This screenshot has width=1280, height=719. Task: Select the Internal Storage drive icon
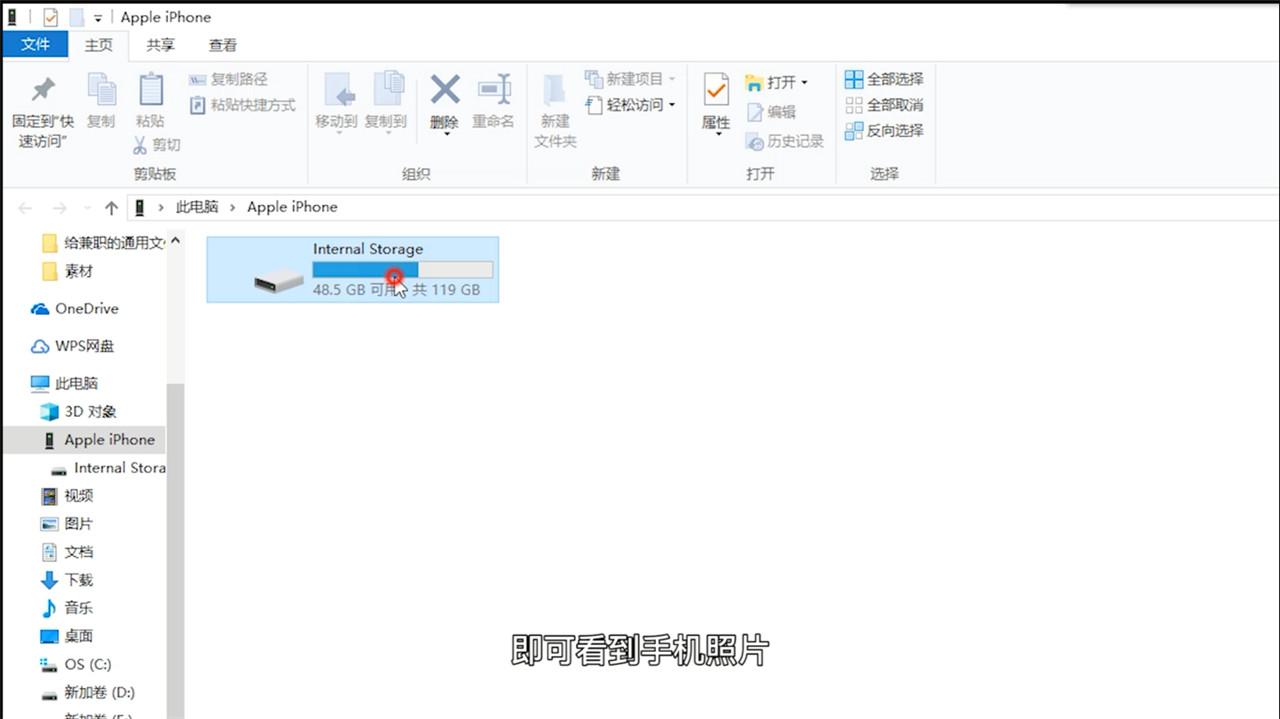[279, 280]
